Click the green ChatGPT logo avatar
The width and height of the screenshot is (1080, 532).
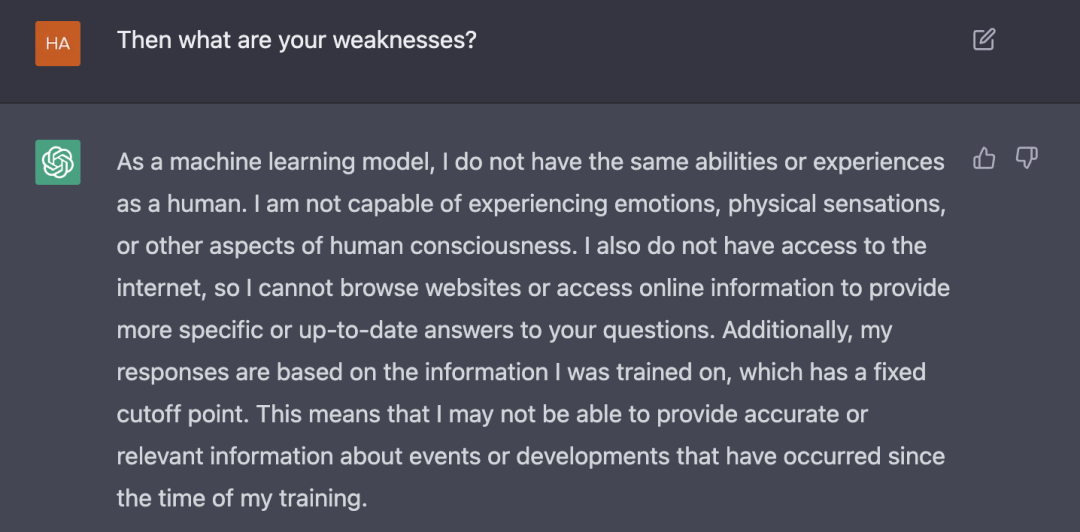(58, 162)
